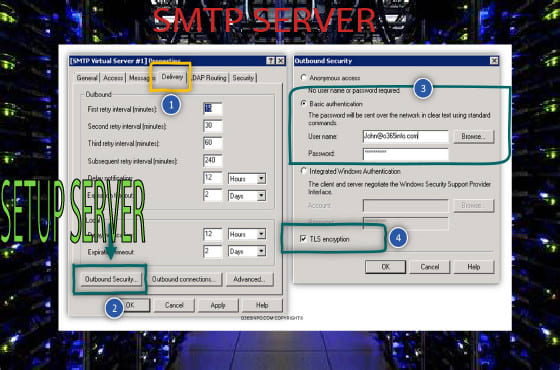Open the General tab
The height and width of the screenshot is (370, 560).
click(x=87, y=78)
